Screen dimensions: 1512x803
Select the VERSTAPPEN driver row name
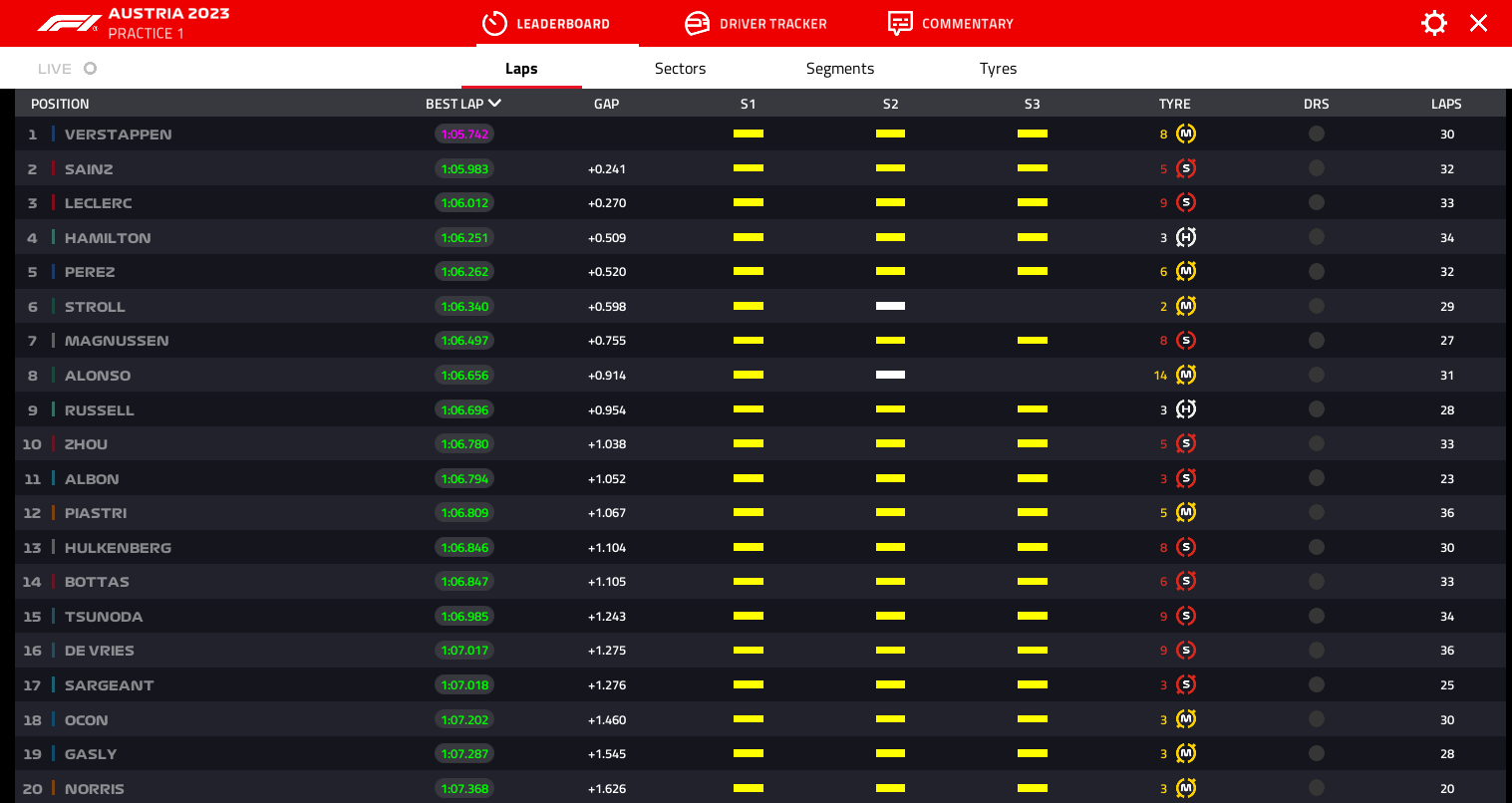pyautogui.click(x=118, y=134)
